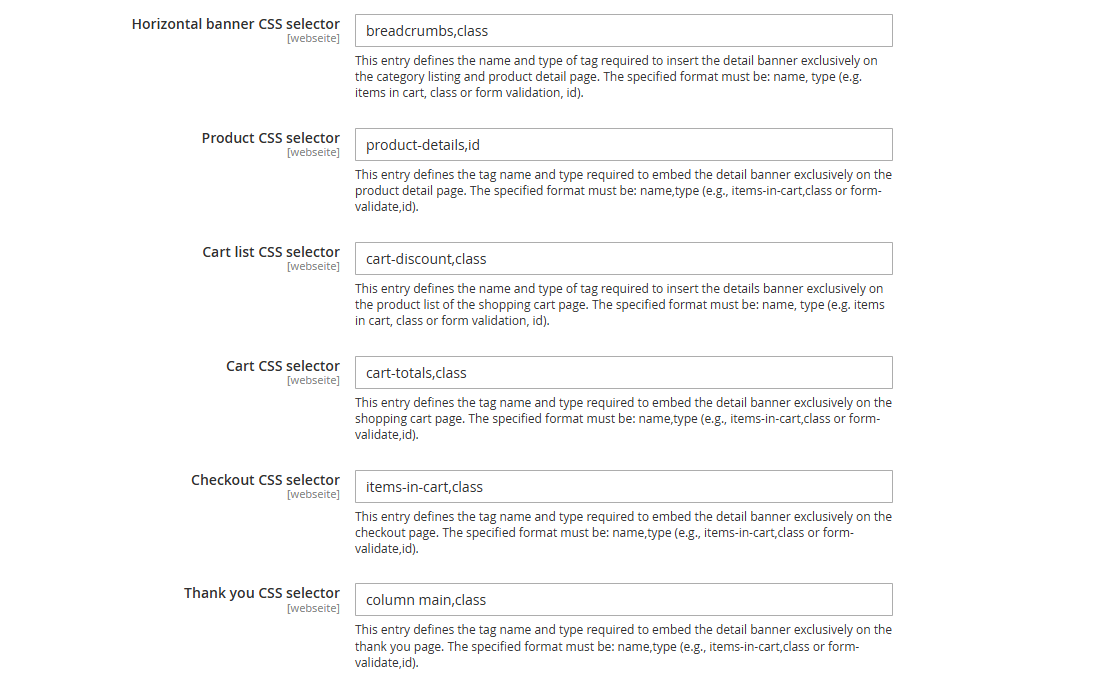Click the description under the product-details,id field
The image size is (1107, 699).
pos(623,191)
